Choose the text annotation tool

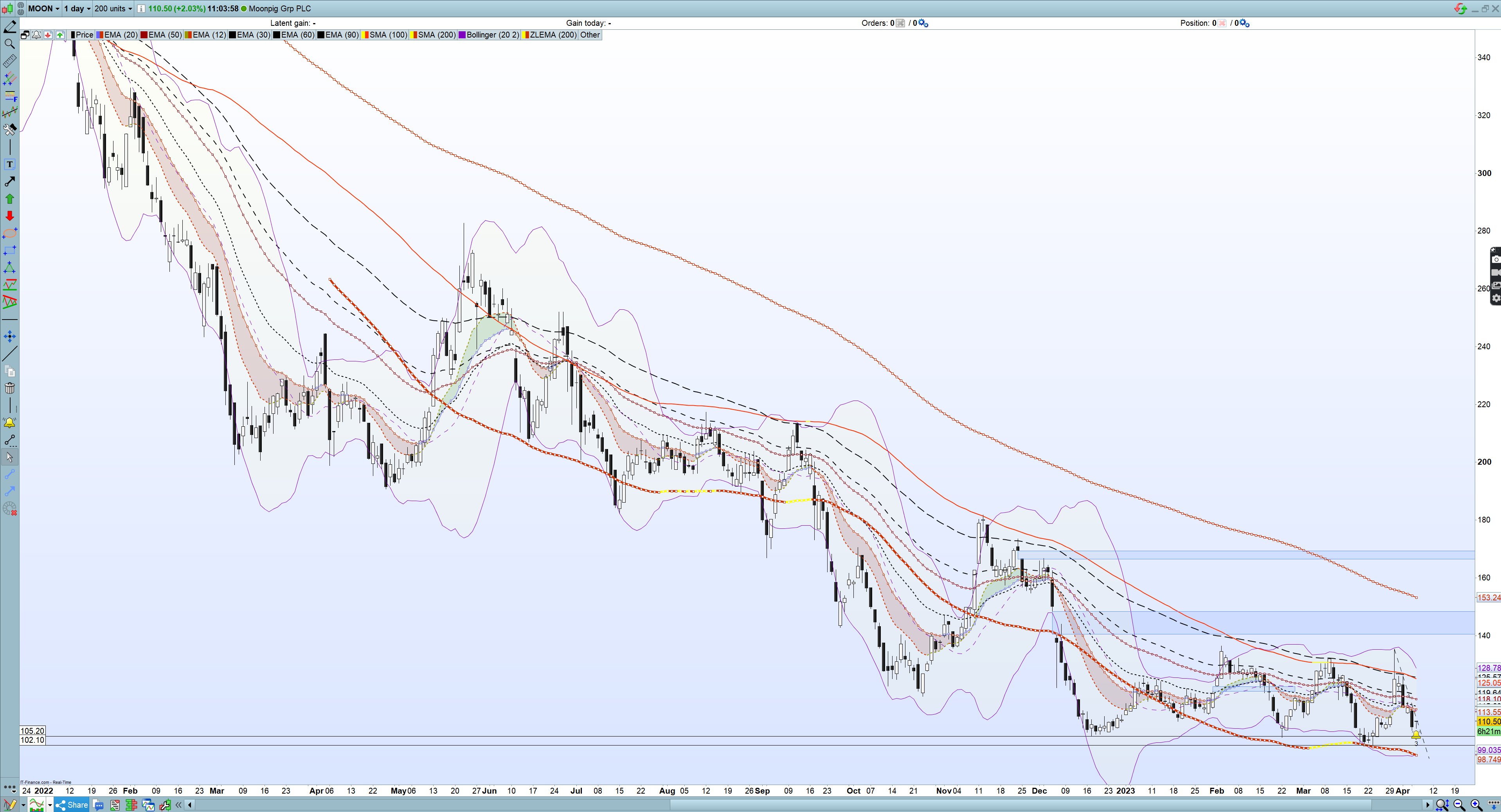(x=9, y=164)
